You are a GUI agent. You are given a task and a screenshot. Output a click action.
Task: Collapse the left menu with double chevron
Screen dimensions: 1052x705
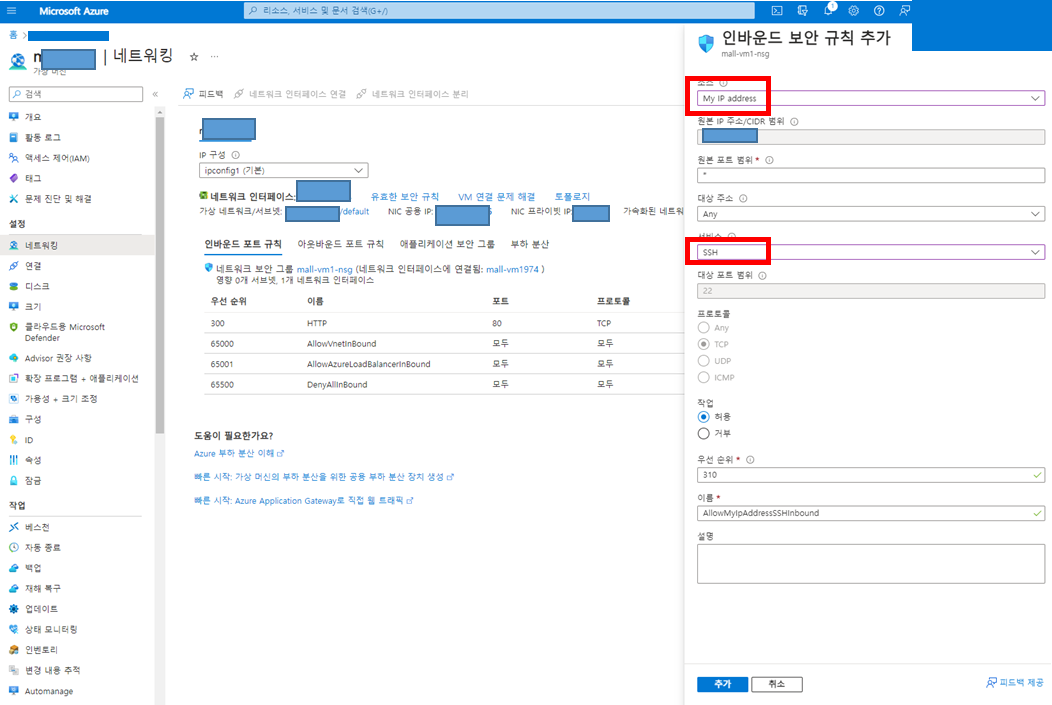pyautogui.click(x=155, y=94)
